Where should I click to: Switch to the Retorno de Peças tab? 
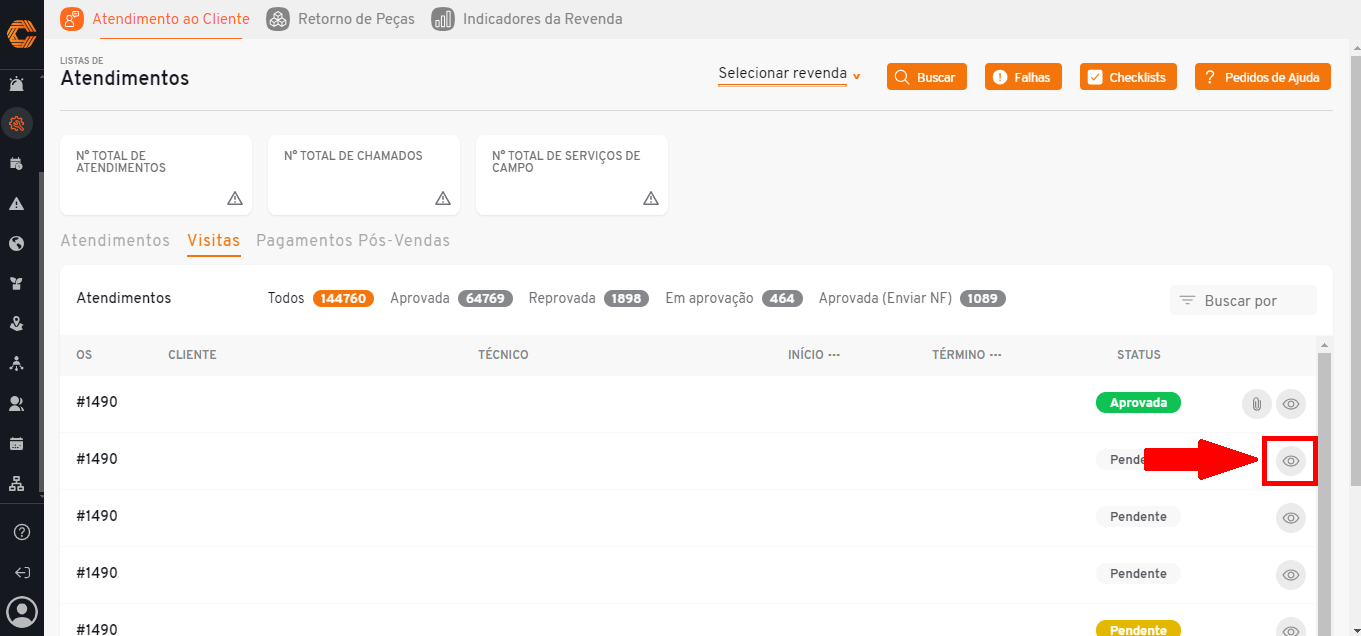coord(341,19)
